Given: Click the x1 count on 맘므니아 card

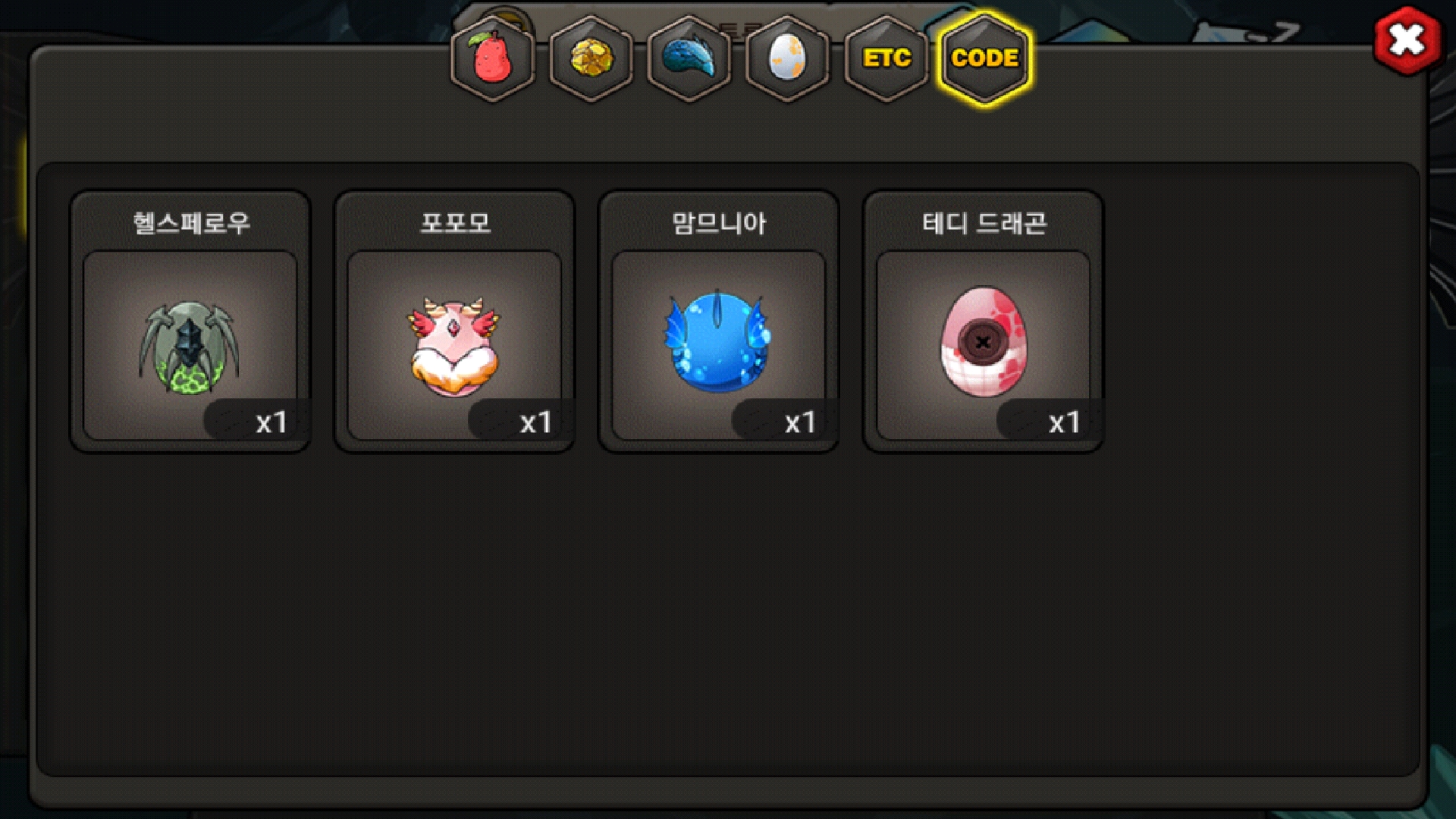Looking at the screenshot, I should (x=800, y=422).
